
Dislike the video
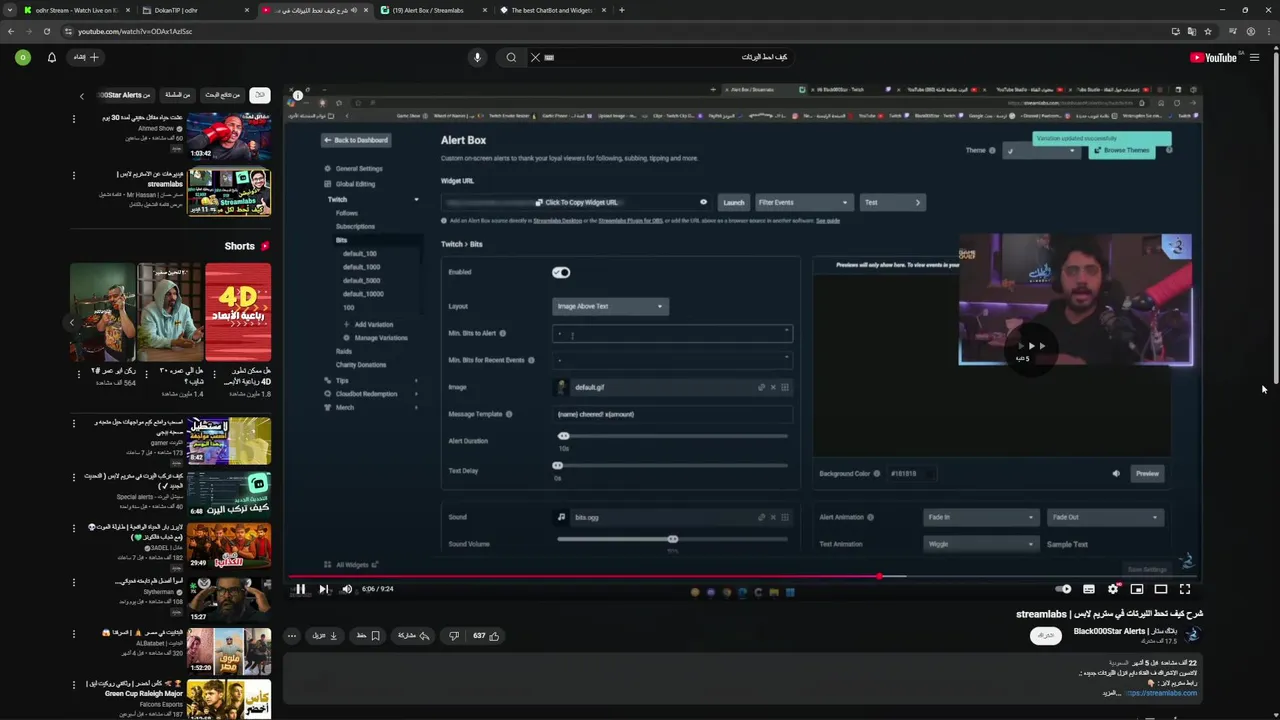(453, 635)
